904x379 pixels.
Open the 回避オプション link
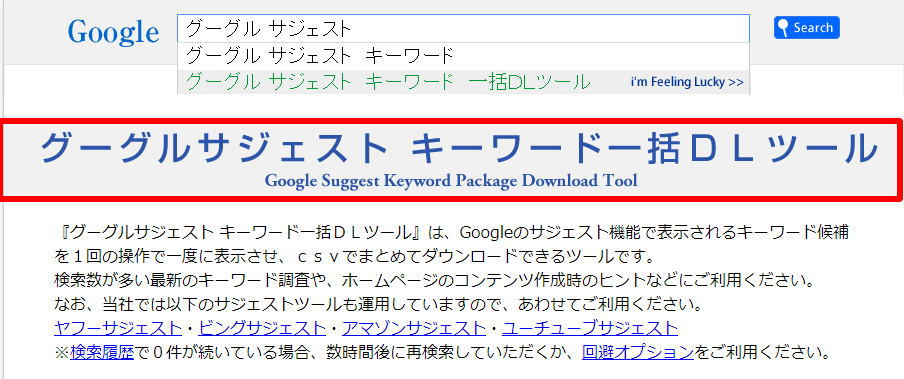[x=638, y=351]
